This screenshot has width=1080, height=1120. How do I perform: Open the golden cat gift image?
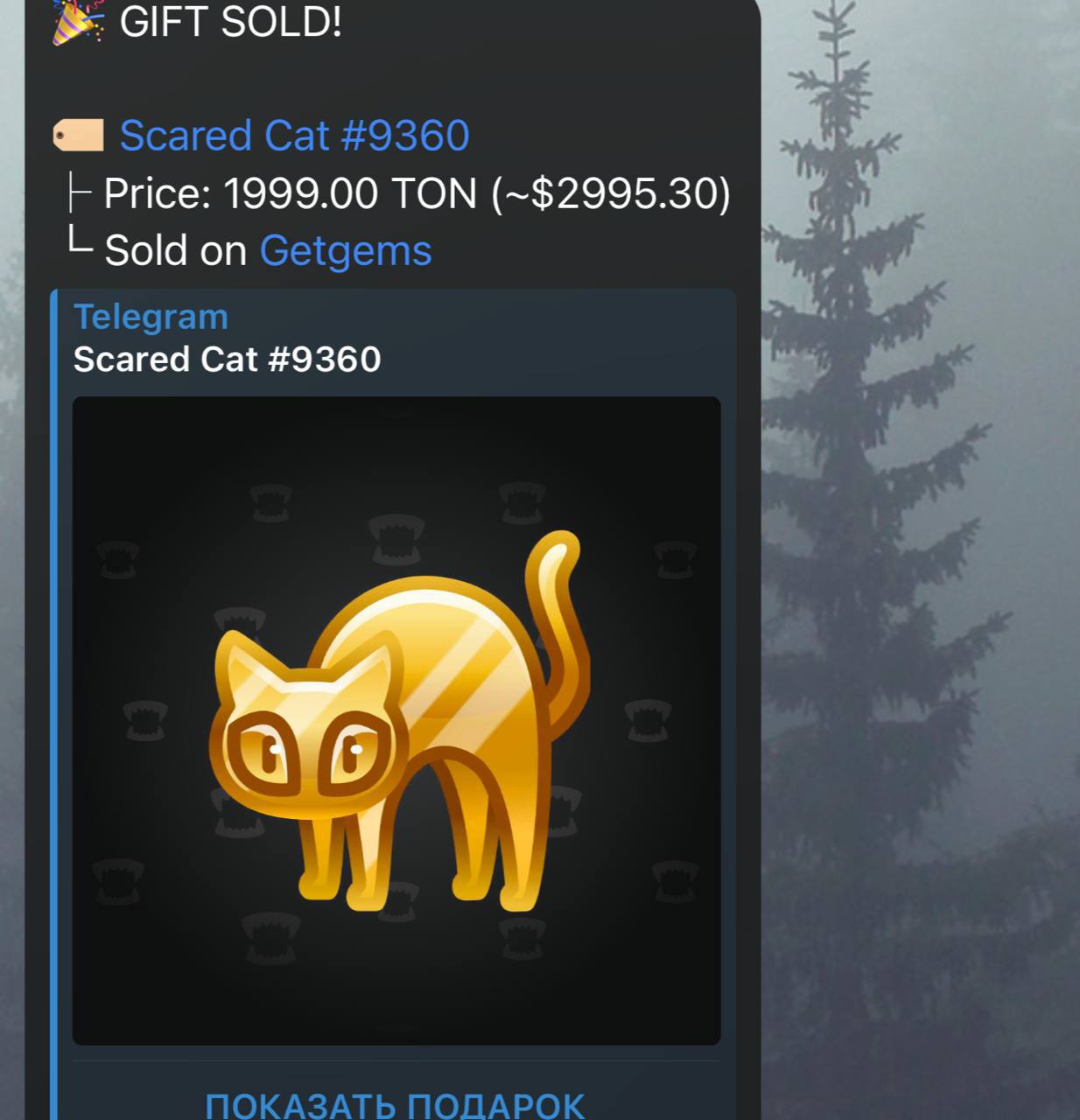(x=396, y=721)
